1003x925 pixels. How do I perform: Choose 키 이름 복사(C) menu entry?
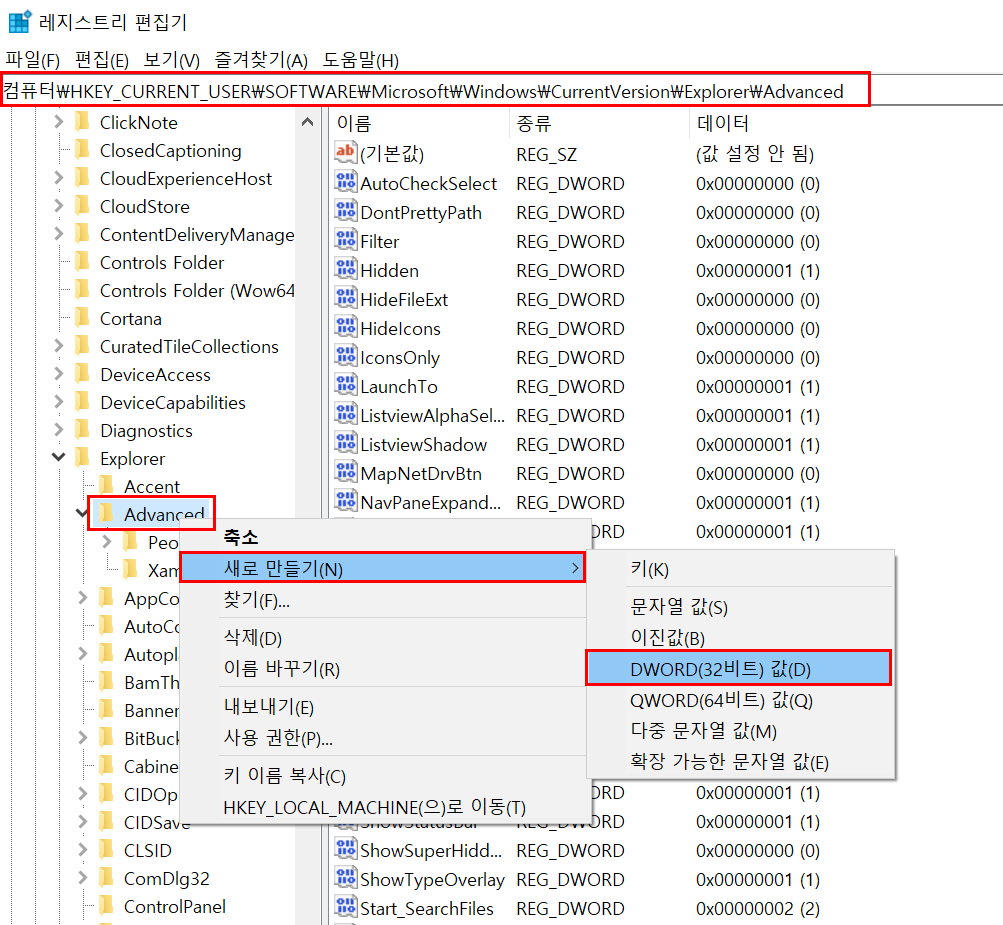click(383, 775)
